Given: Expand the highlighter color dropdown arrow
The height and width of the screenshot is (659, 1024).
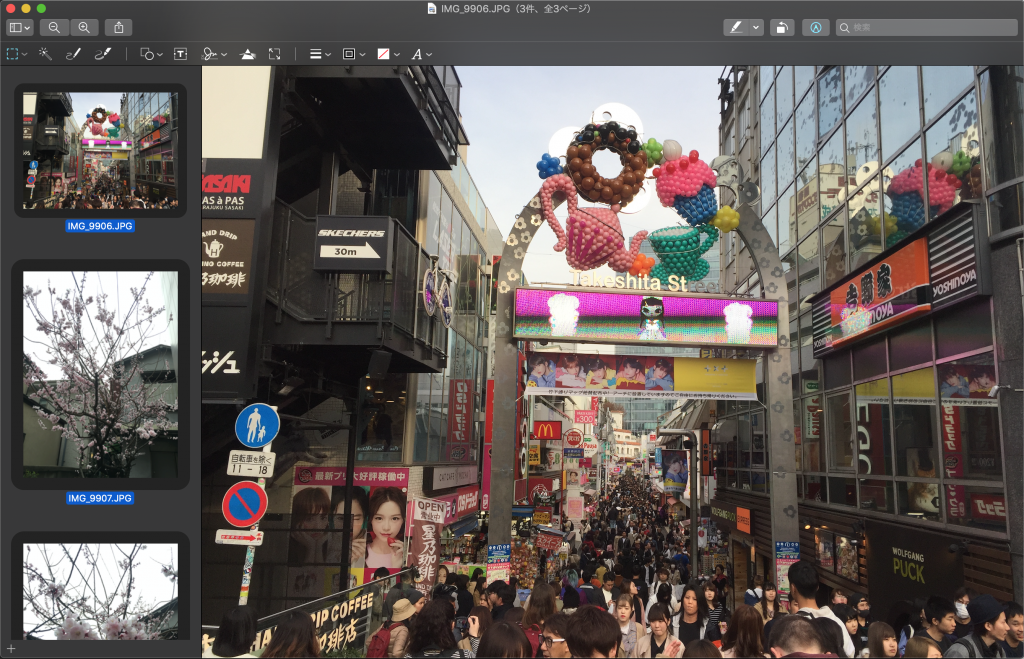Looking at the screenshot, I should 756,28.
